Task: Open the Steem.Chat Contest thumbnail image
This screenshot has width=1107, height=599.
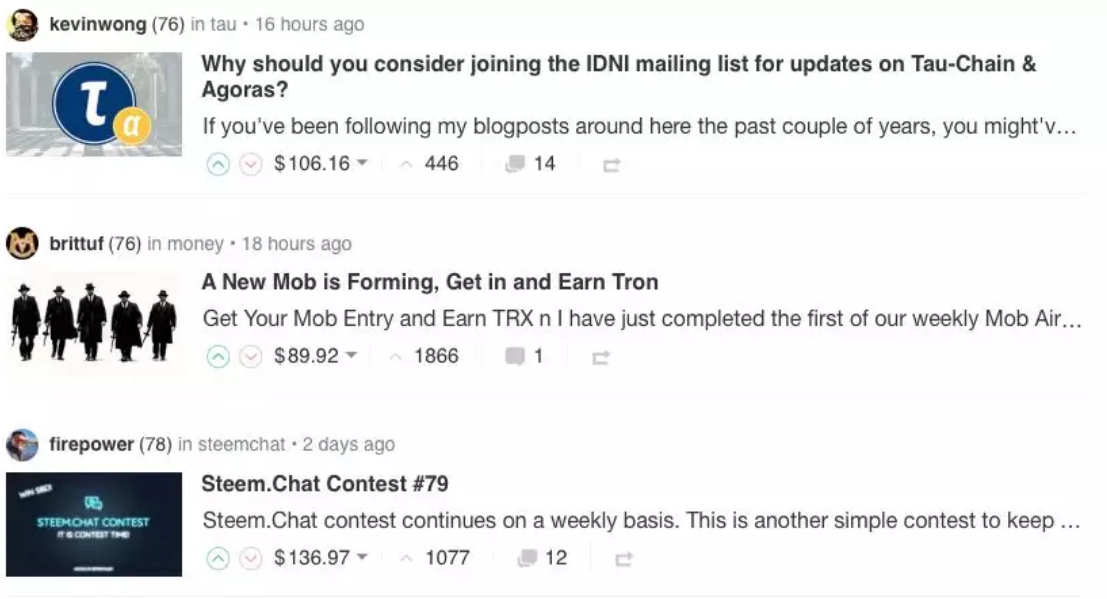Action: click(94, 524)
